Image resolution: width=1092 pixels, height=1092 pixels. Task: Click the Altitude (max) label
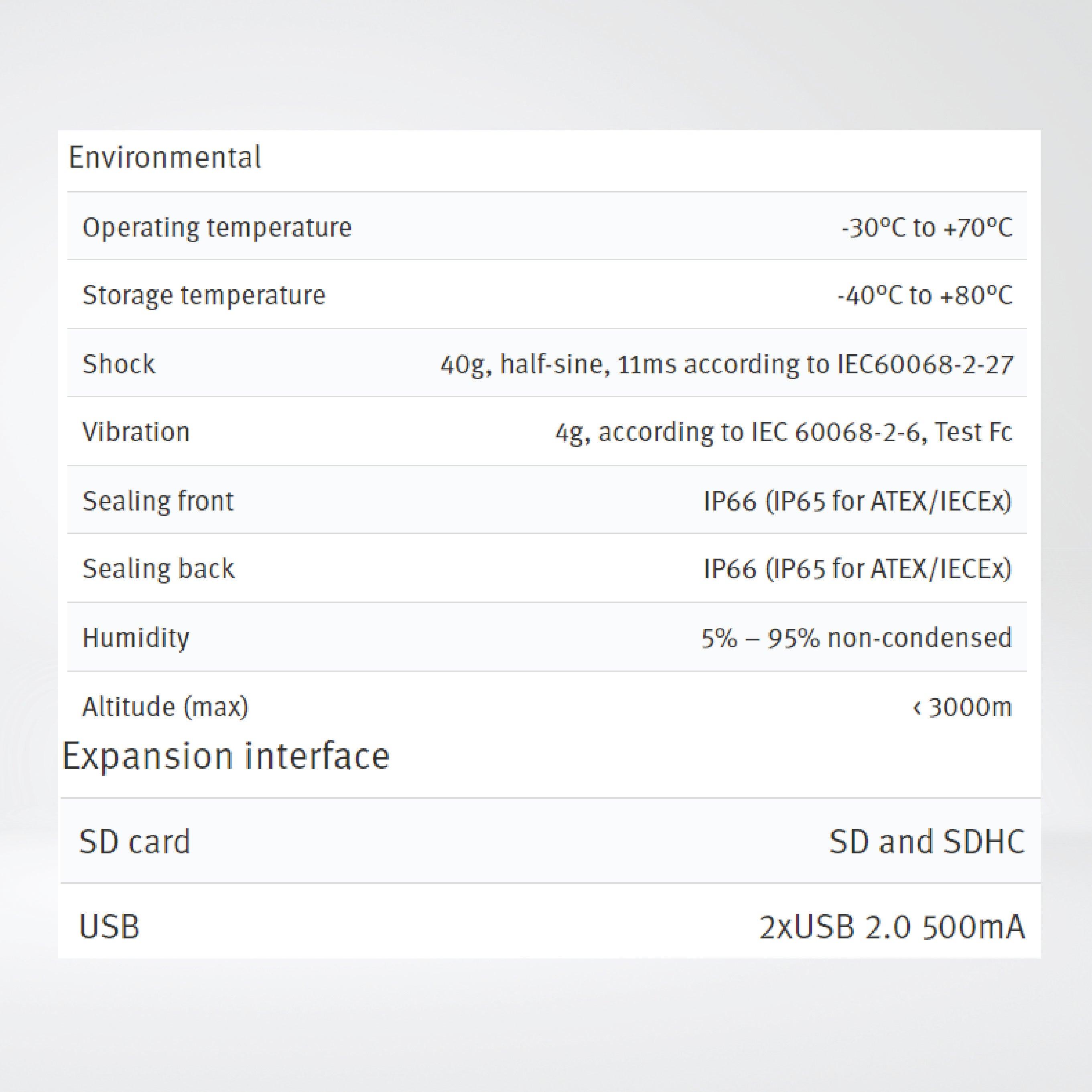[165, 707]
